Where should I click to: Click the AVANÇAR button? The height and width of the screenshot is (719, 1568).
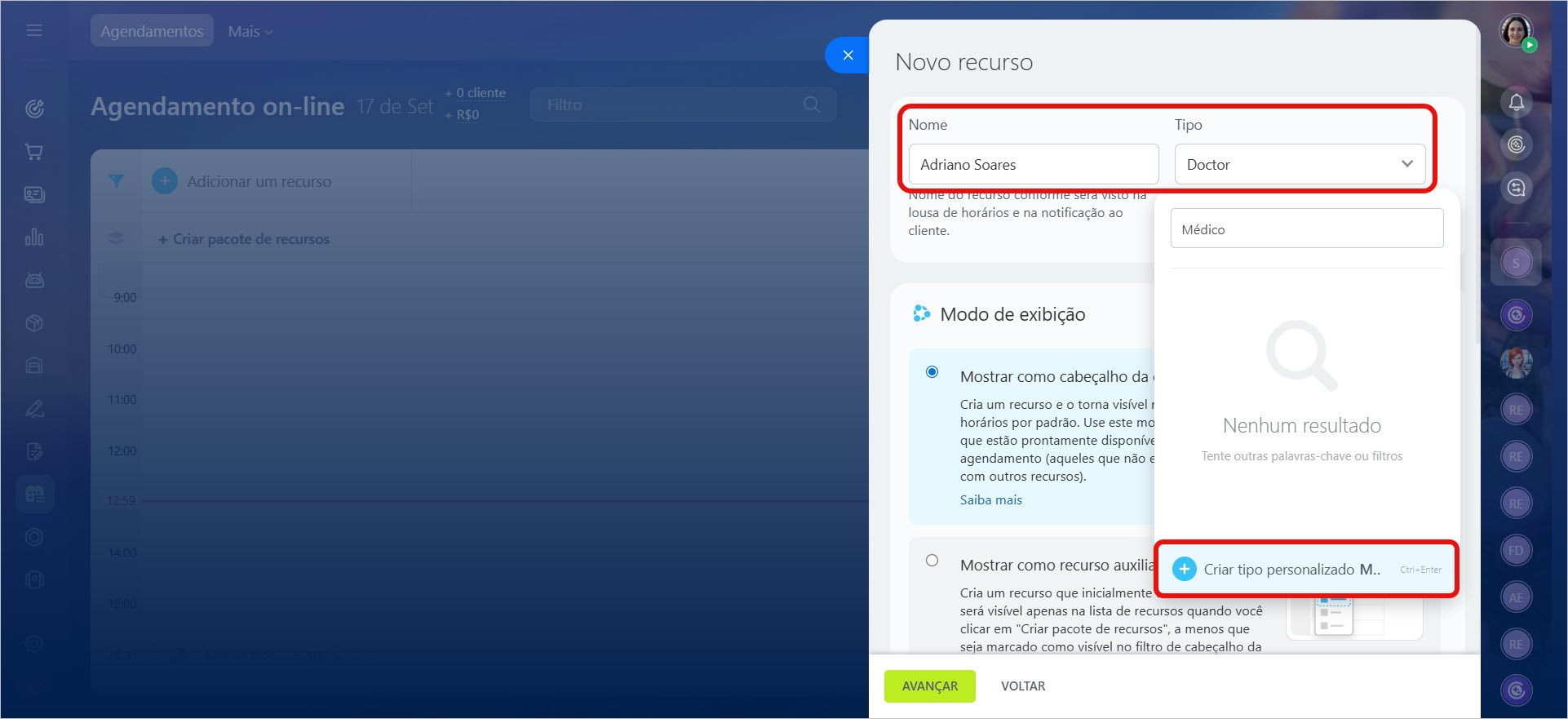pyautogui.click(x=929, y=686)
